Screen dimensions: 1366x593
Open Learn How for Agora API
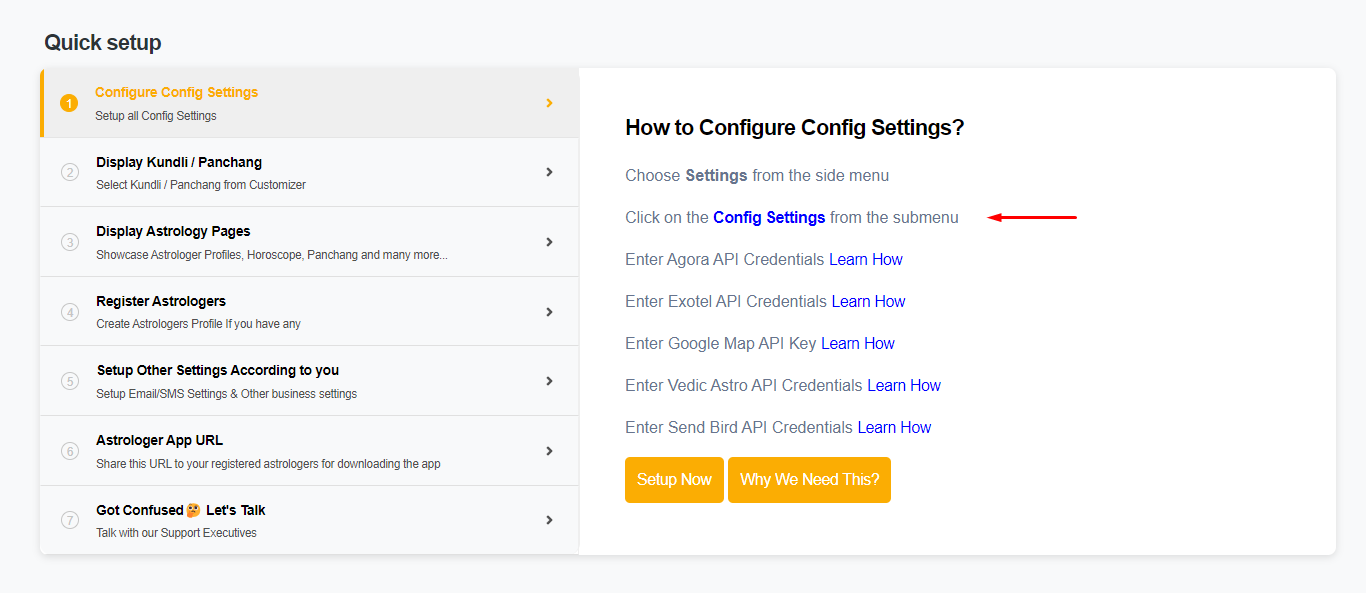point(866,259)
